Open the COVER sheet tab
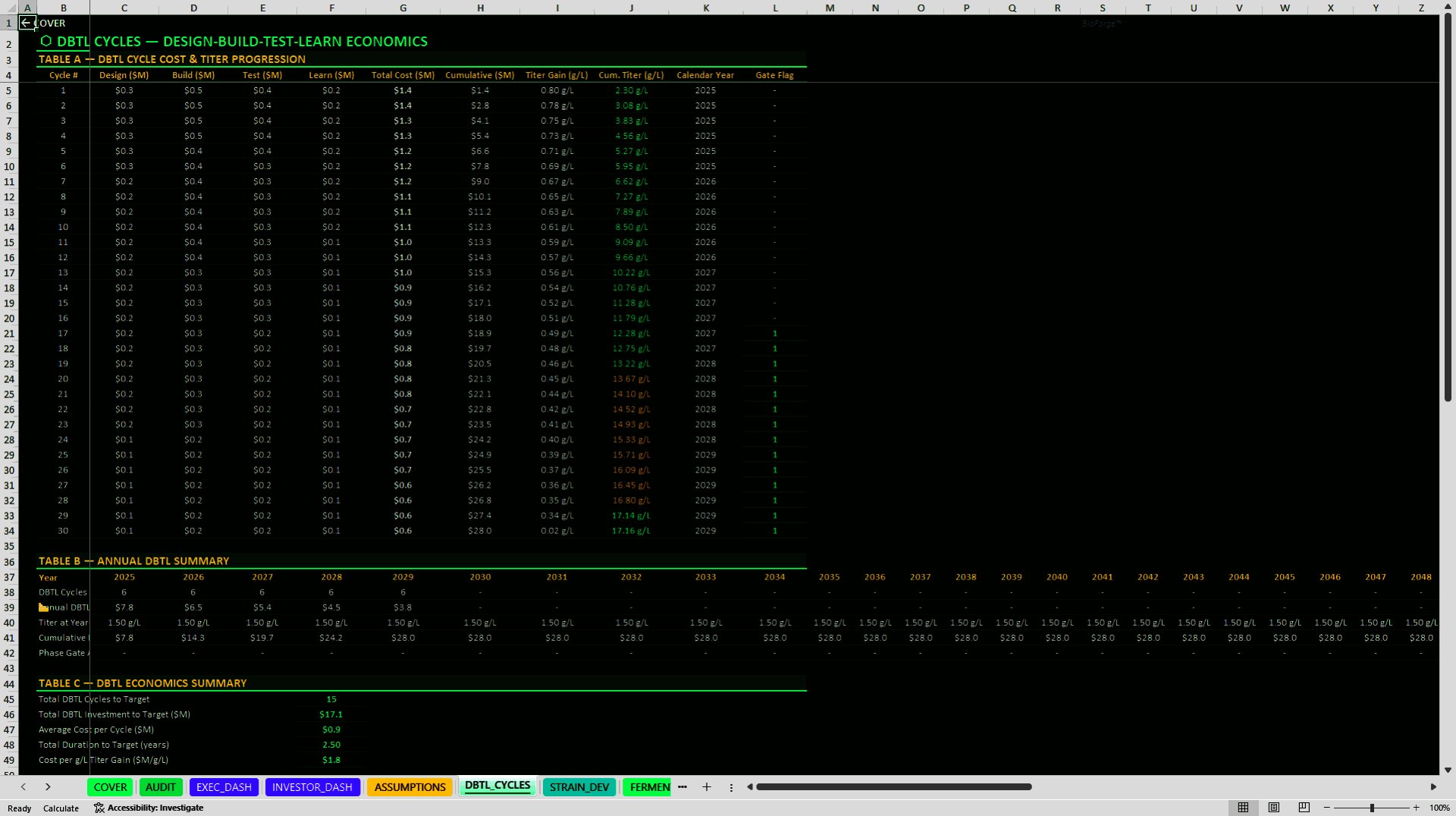This screenshot has height=816, width=1456. 111,787
